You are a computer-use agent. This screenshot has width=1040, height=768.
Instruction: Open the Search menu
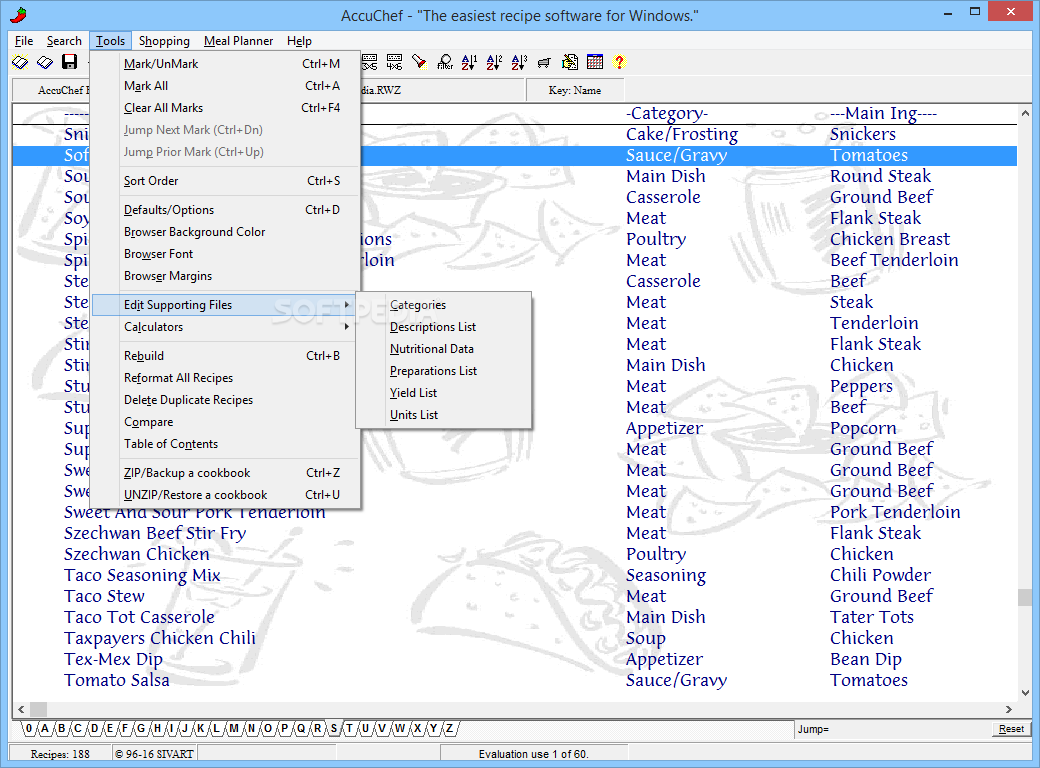pos(64,40)
